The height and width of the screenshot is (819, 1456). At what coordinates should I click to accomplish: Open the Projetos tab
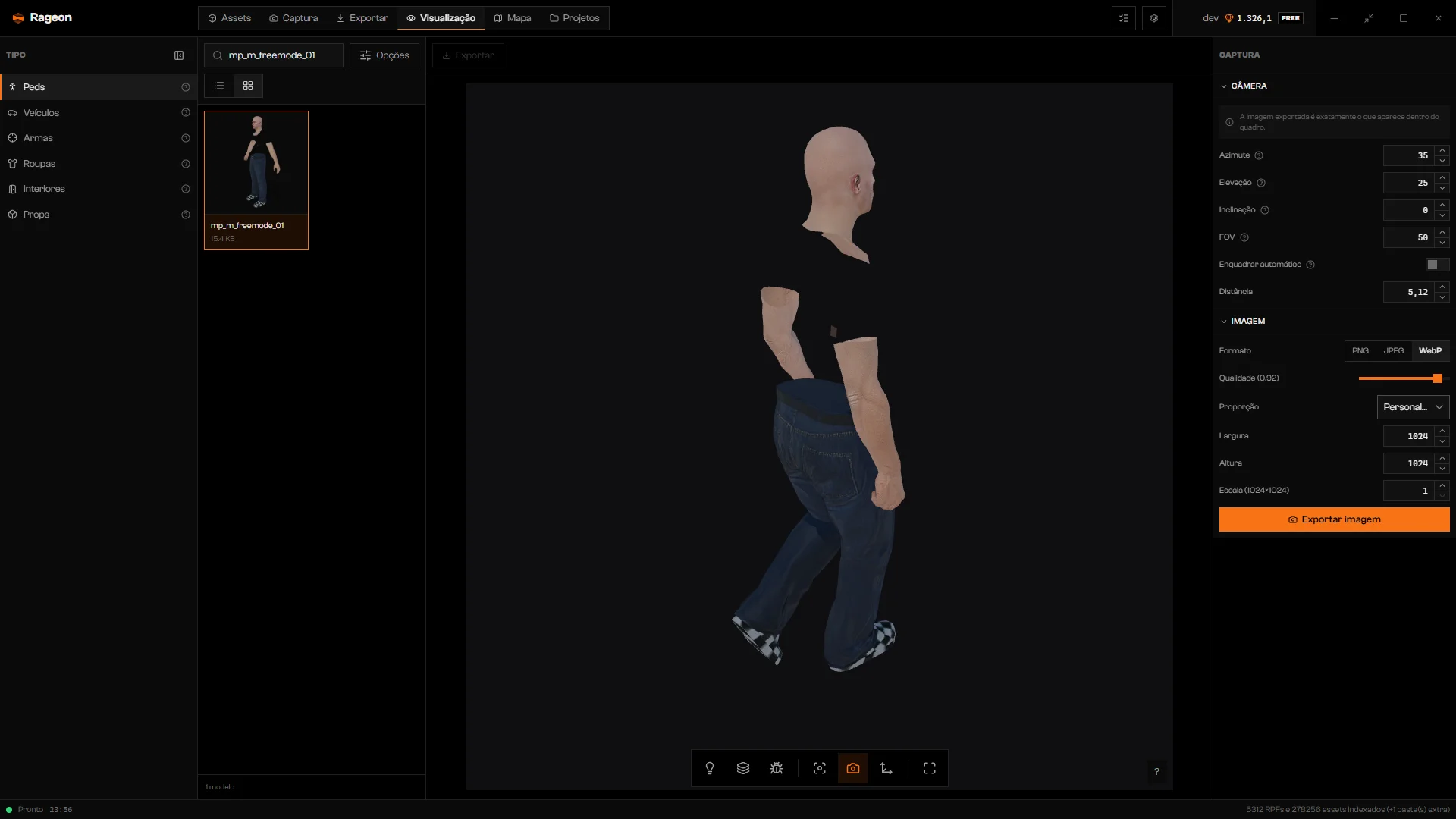click(x=575, y=18)
